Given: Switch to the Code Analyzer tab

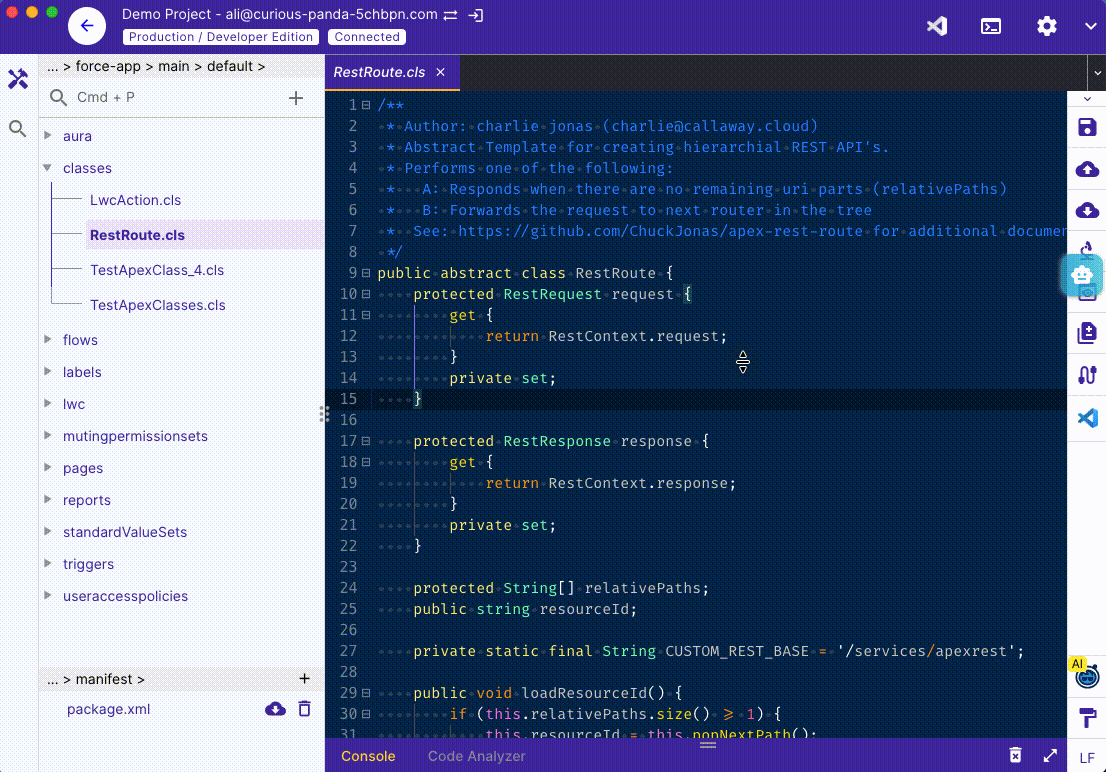Looking at the screenshot, I should [477, 756].
